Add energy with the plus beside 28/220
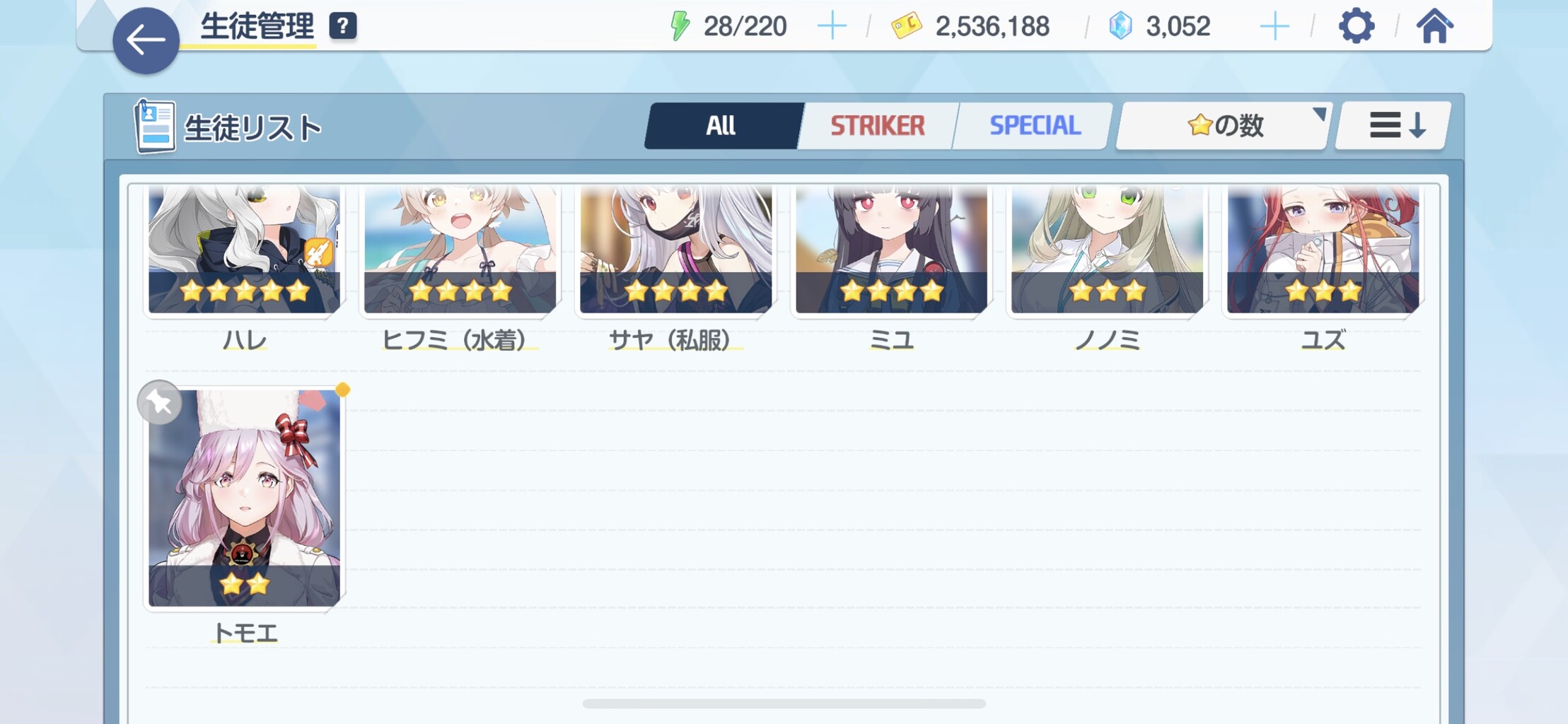This screenshot has width=1568, height=724. [x=832, y=27]
